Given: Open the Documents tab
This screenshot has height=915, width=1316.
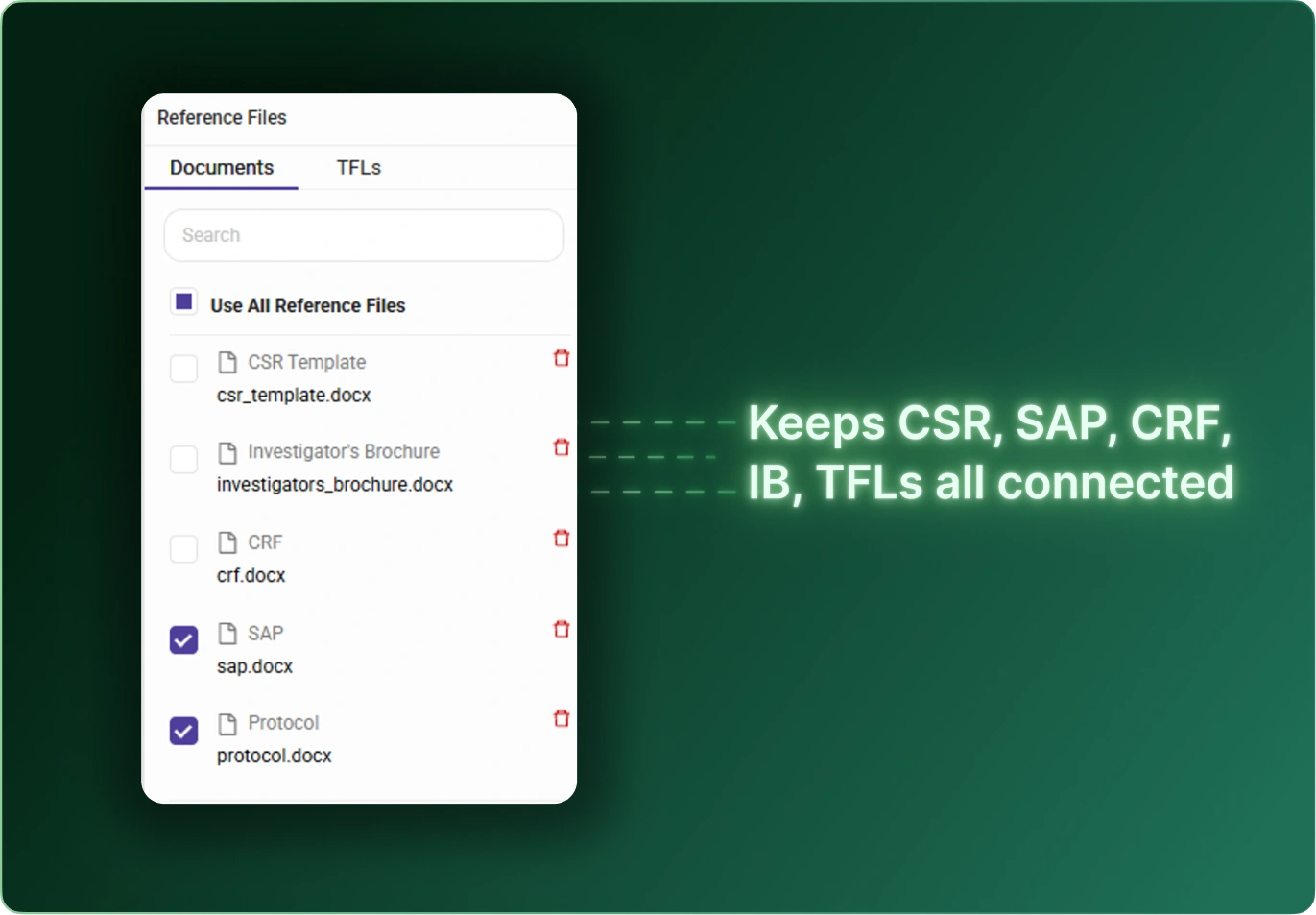Looking at the screenshot, I should tap(222, 168).
